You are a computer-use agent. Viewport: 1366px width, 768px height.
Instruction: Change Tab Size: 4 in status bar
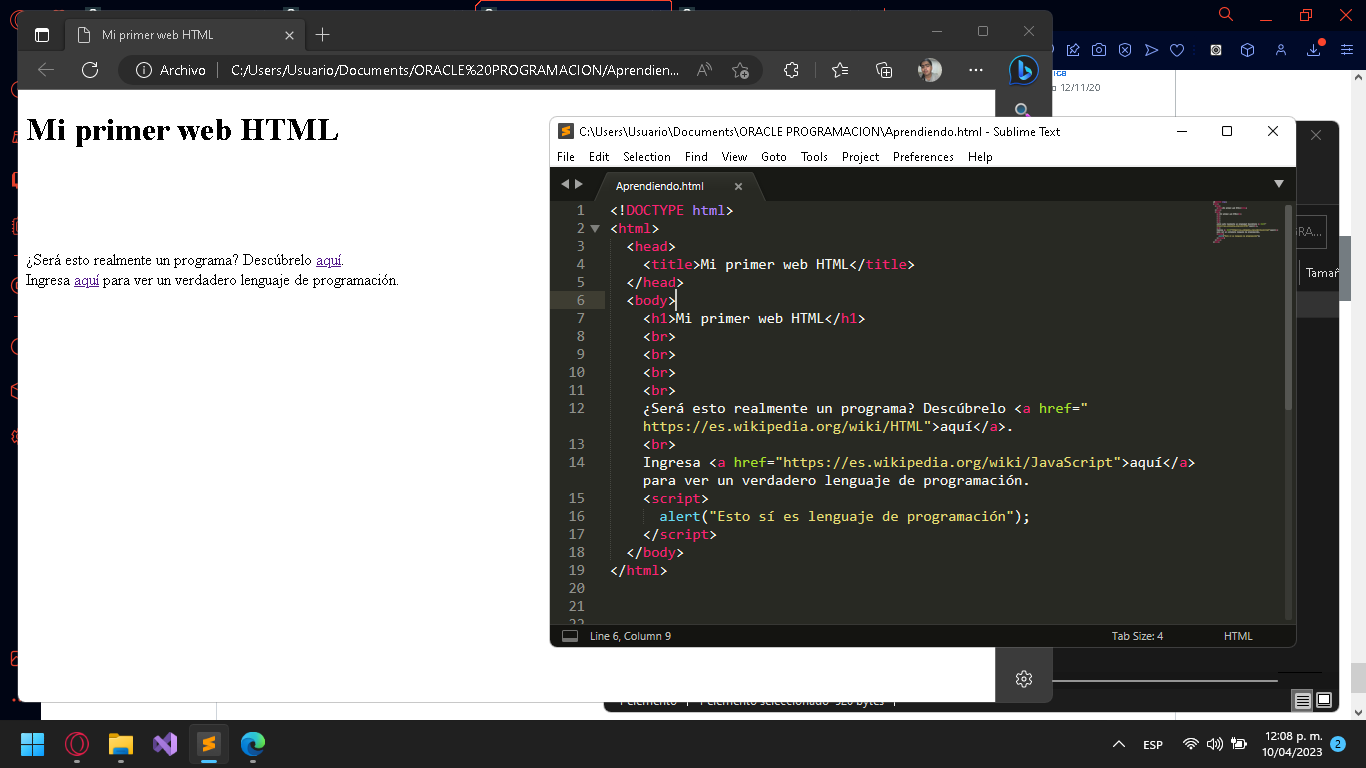1137,636
